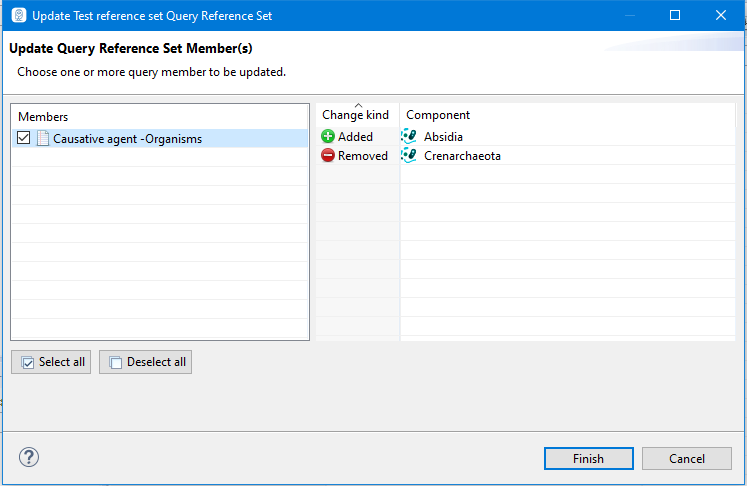Open the help question mark icon

coord(28,458)
